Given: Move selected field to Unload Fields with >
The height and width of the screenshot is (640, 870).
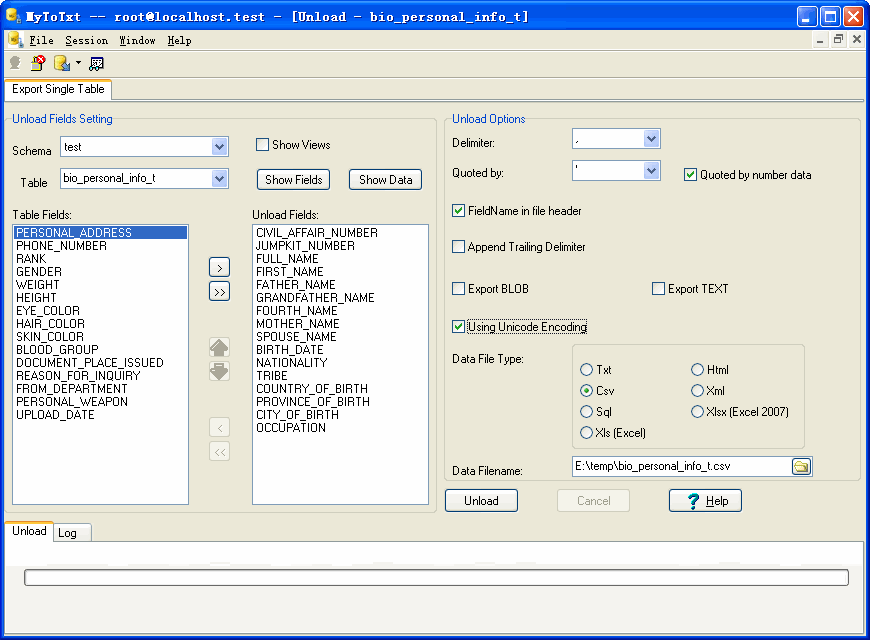Looking at the screenshot, I should coord(219,268).
